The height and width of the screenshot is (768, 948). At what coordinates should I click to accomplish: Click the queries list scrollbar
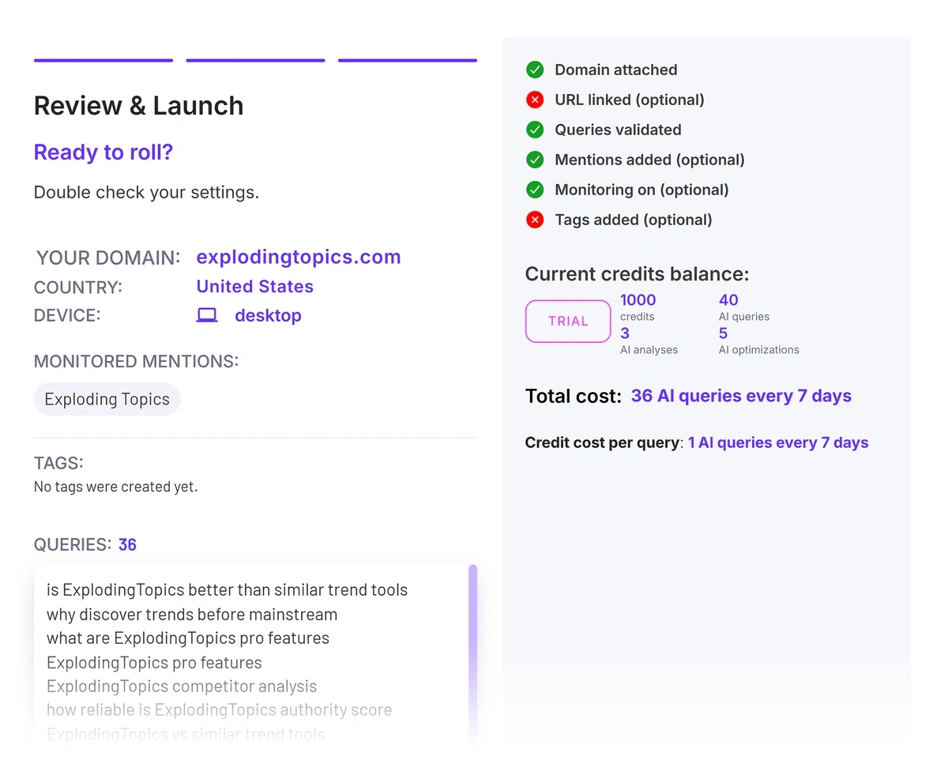pos(473,640)
